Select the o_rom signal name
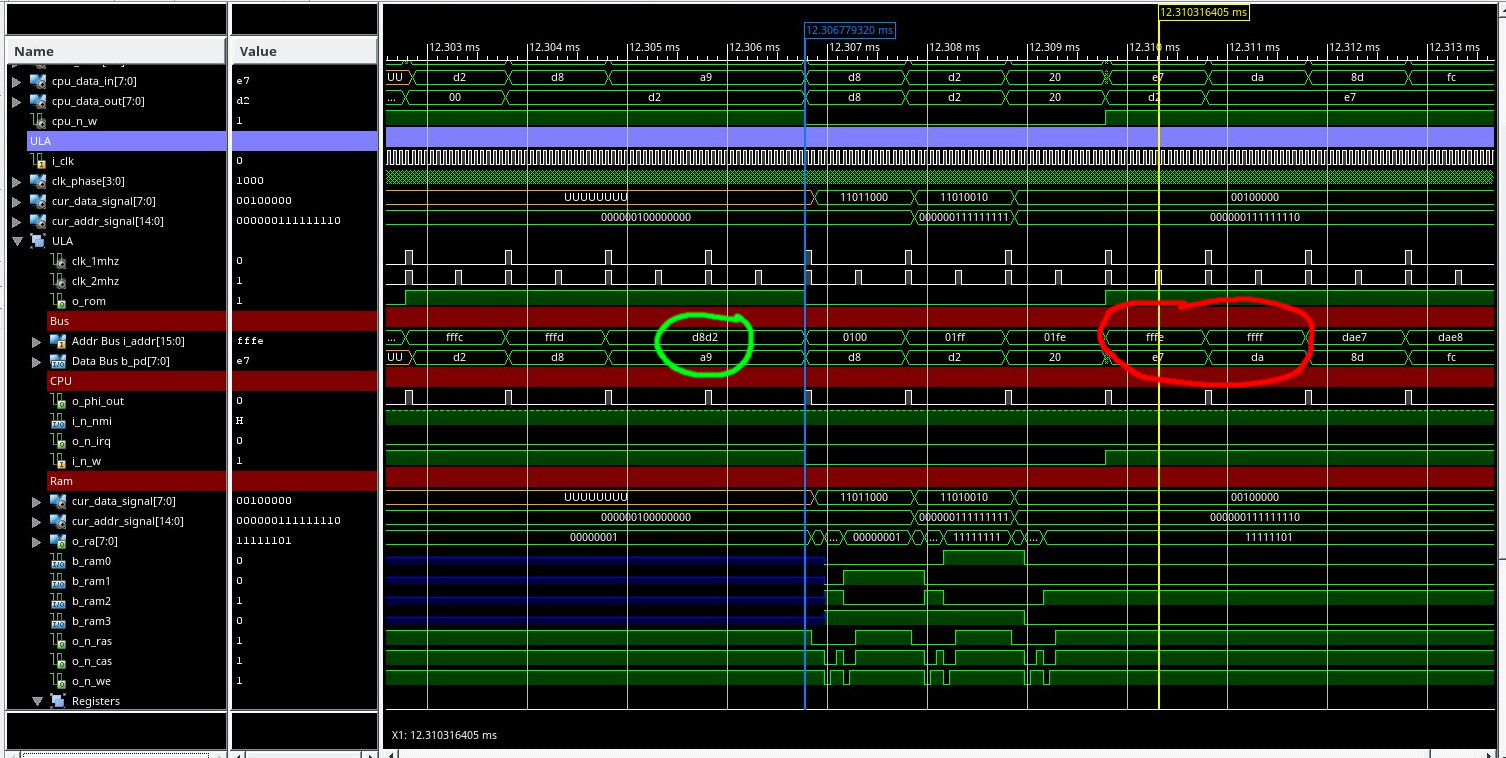This screenshot has width=1506, height=758. click(89, 301)
